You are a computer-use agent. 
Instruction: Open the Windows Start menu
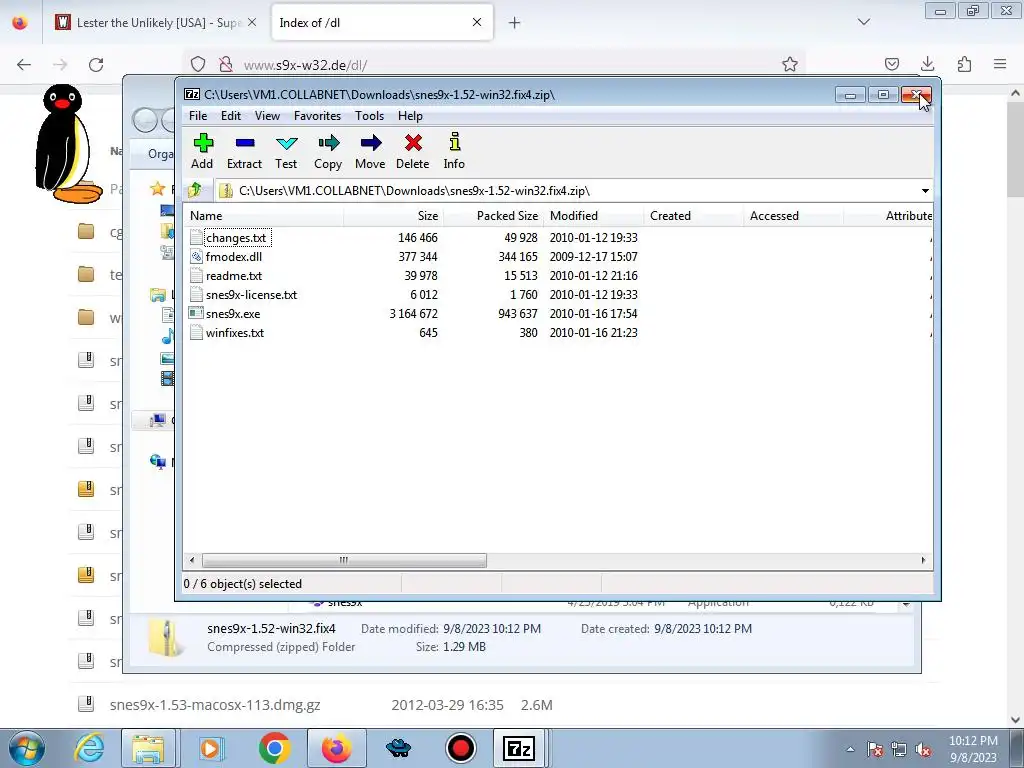[27, 748]
